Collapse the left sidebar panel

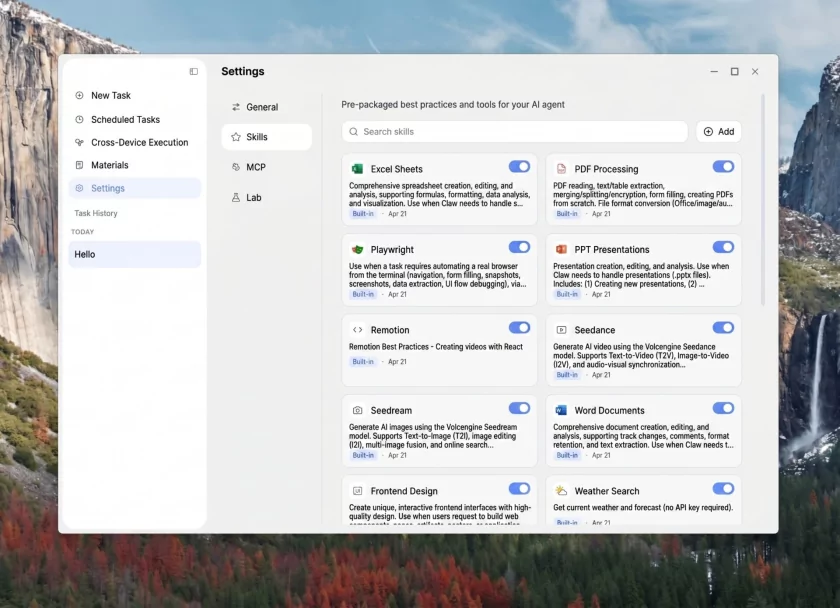tap(192, 71)
